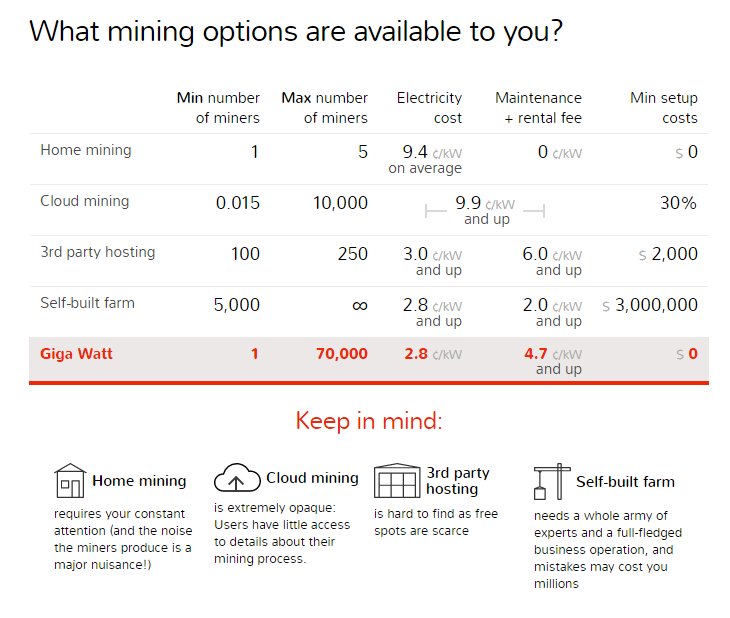This screenshot has width=730, height=618.
Task: Click the Home mining house icon
Action: pyautogui.click(x=70, y=481)
